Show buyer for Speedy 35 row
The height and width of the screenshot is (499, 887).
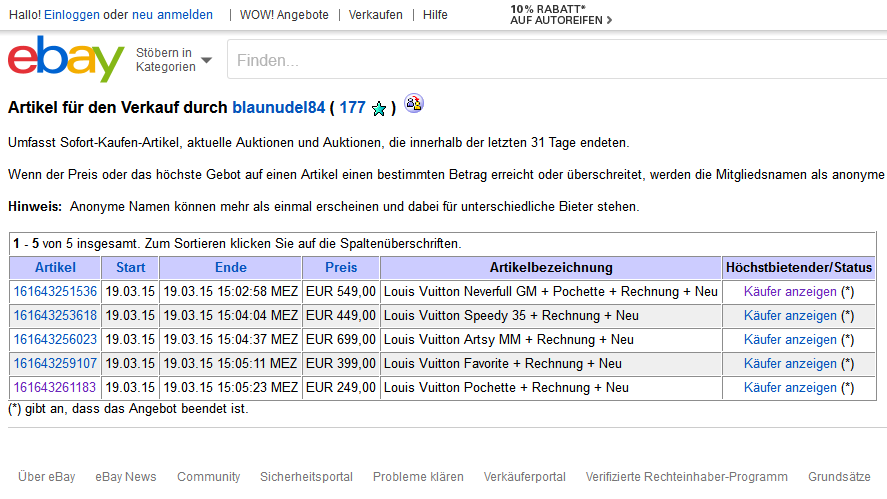click(x=790, y=316)
